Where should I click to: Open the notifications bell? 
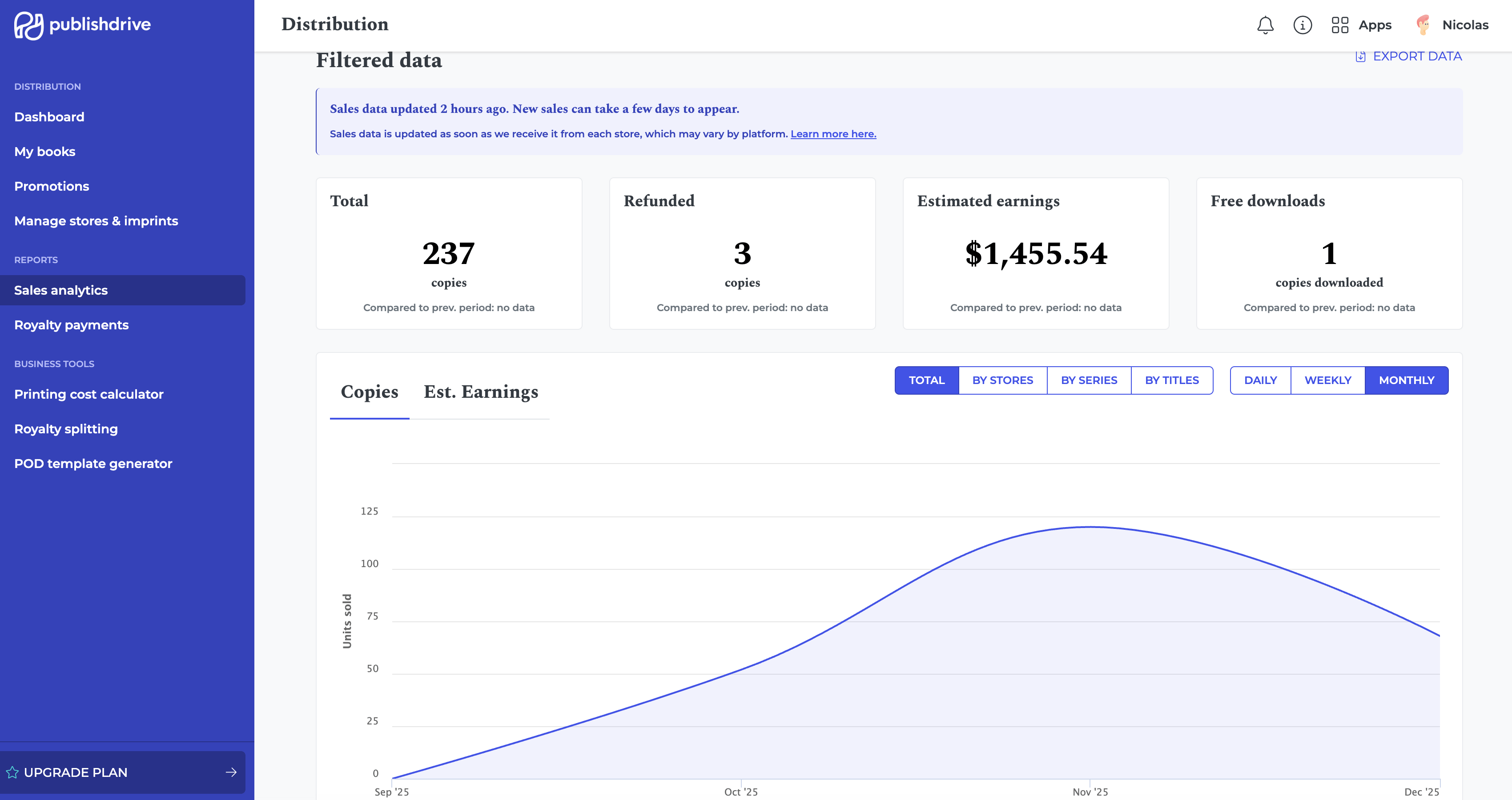[x=1265, y=25]
